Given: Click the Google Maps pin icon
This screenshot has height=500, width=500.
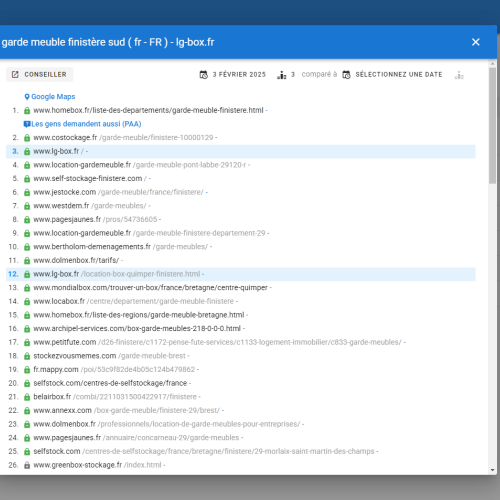Looking at the screenshot, I should pyautogui.click(x=27, y=97).
